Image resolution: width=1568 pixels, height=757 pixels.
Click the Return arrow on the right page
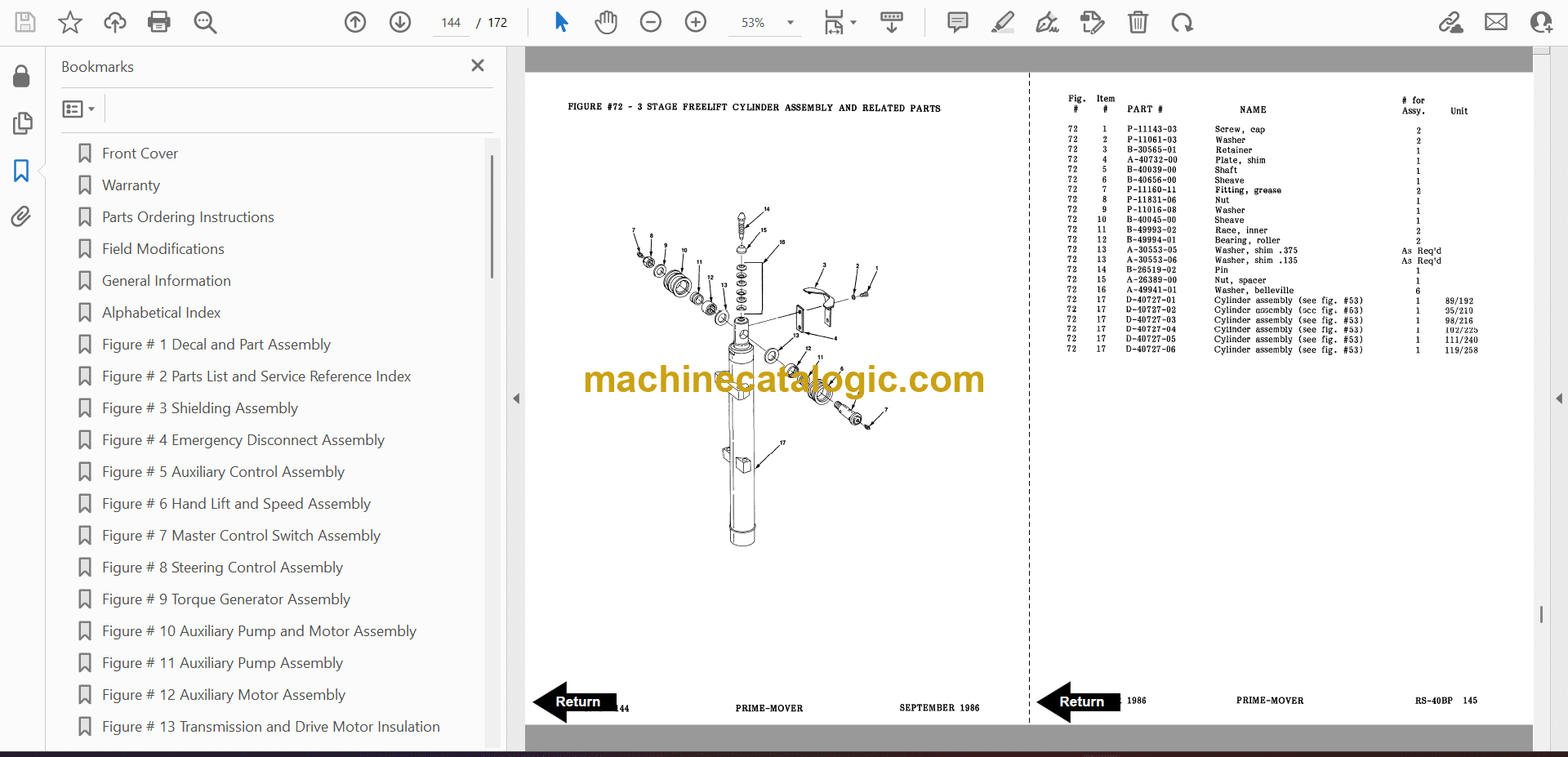(1079, 701)
